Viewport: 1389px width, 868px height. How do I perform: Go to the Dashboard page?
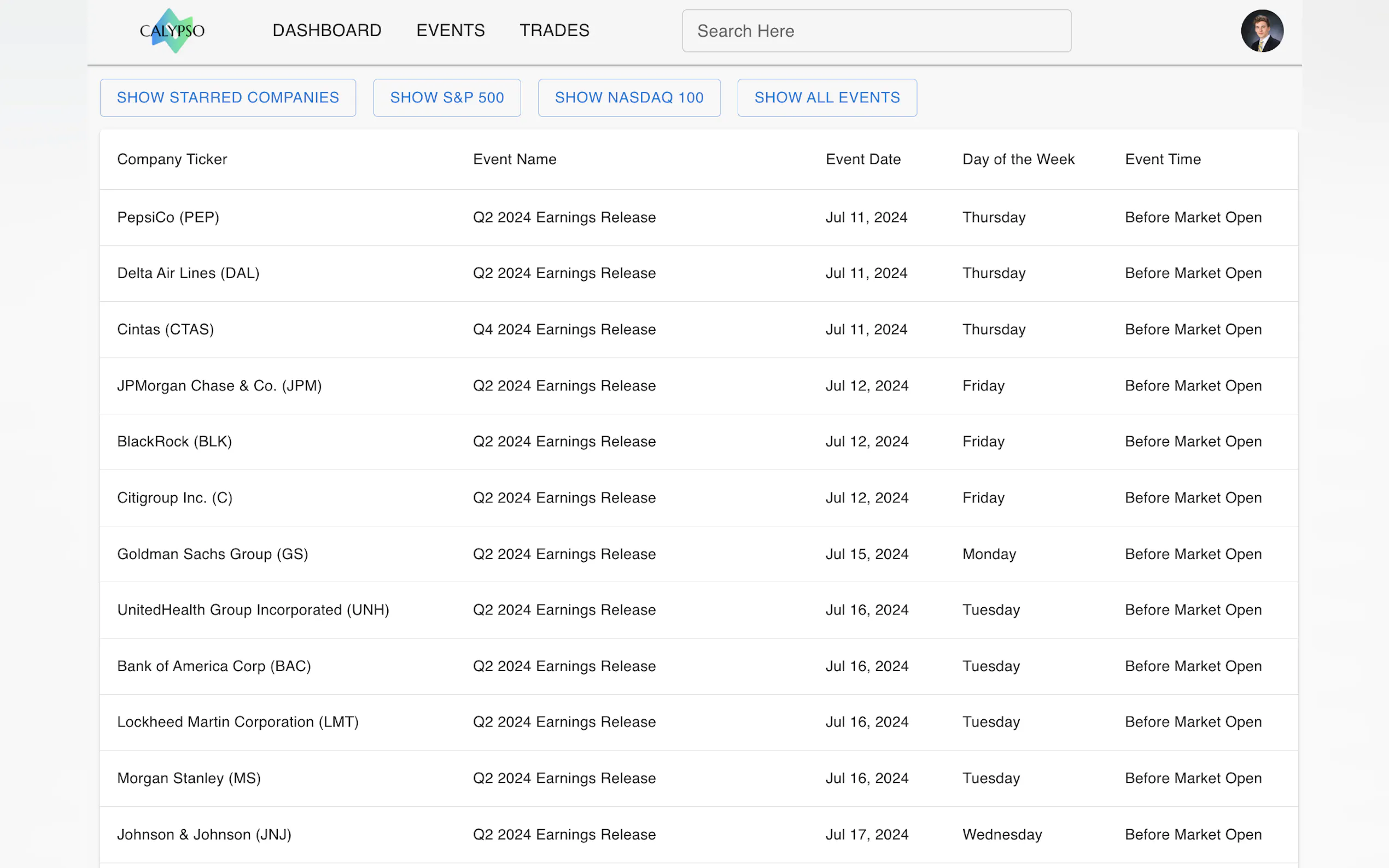(x=326, y=31)
